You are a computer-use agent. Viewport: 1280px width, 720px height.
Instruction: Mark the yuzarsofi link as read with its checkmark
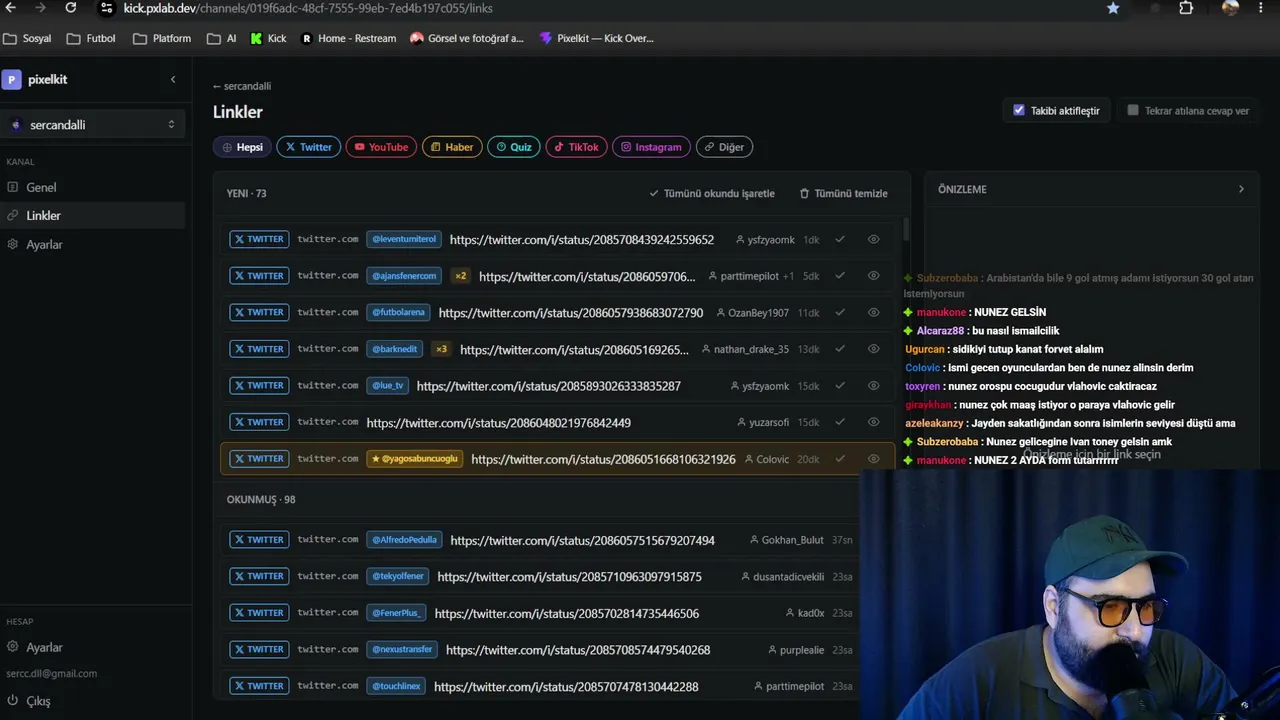(840, 422)
